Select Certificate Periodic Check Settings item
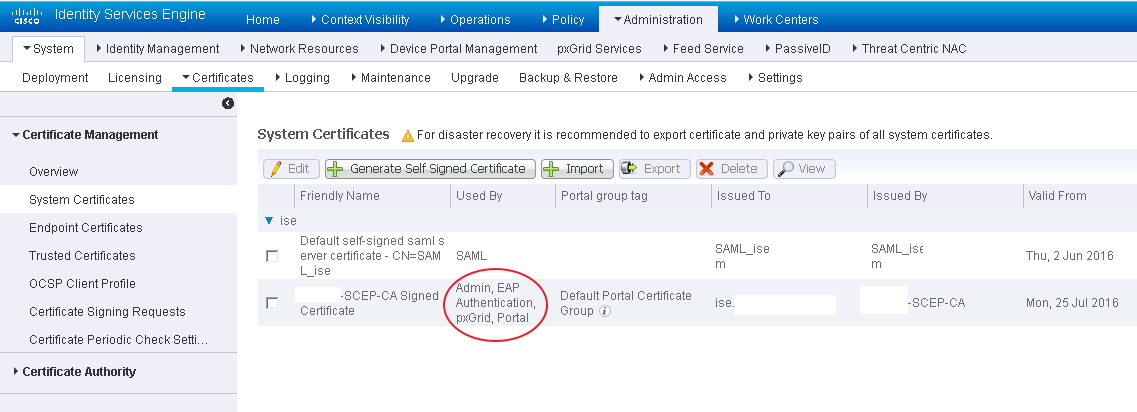 point(118,339)
